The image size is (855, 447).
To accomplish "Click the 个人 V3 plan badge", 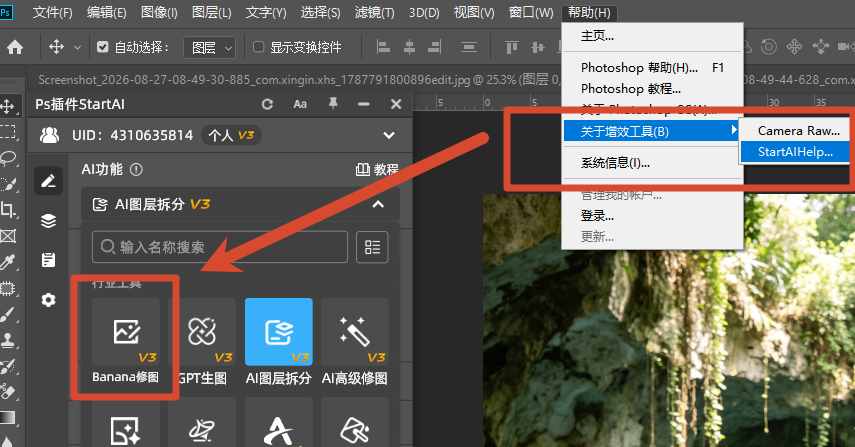I will point(231,135).
